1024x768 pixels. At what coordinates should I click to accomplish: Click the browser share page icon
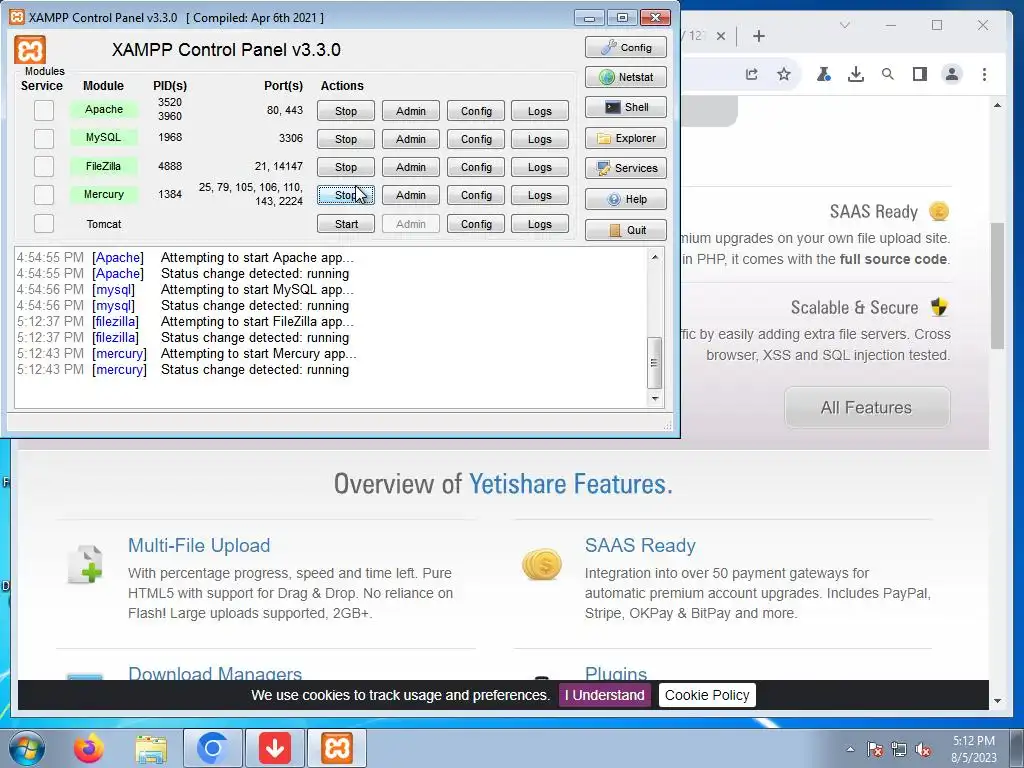(752, 74)
